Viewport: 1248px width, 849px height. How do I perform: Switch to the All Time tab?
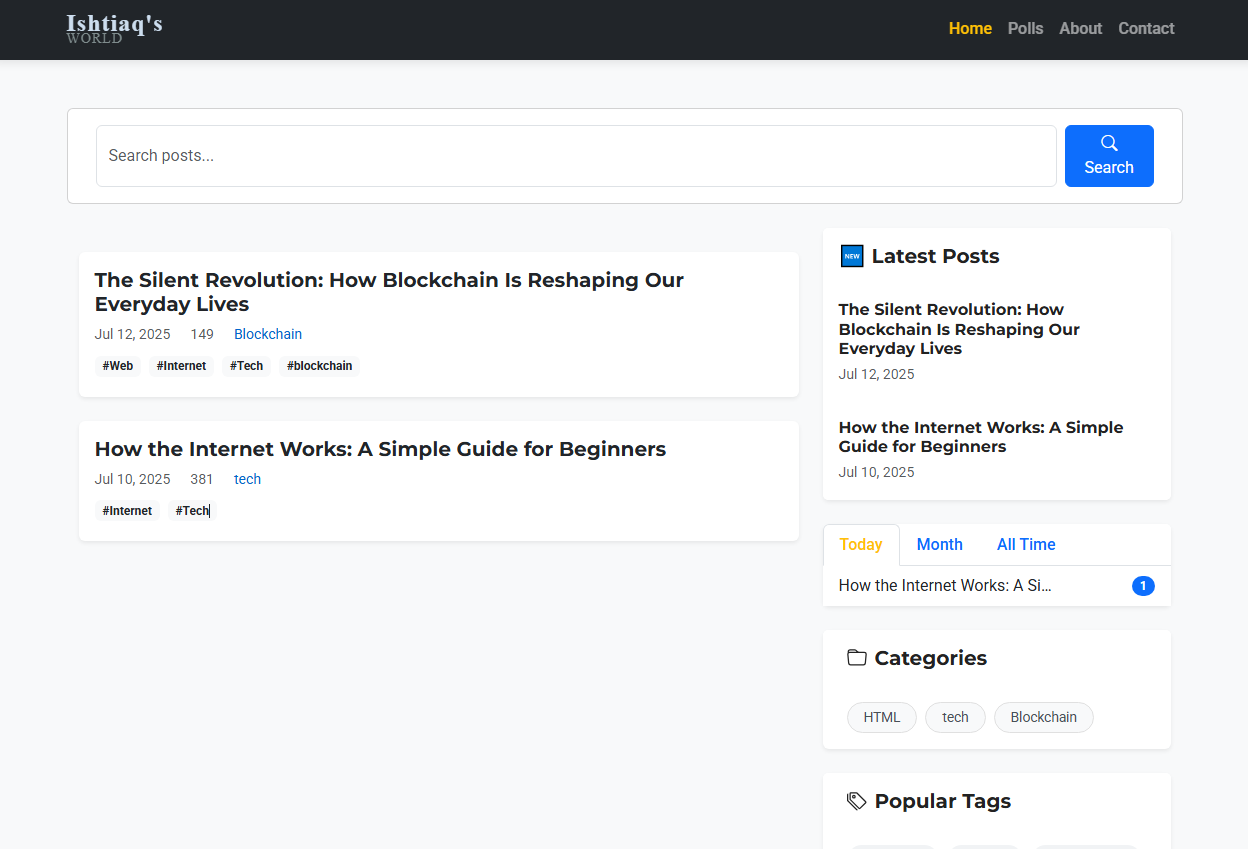coord(1026,545)
